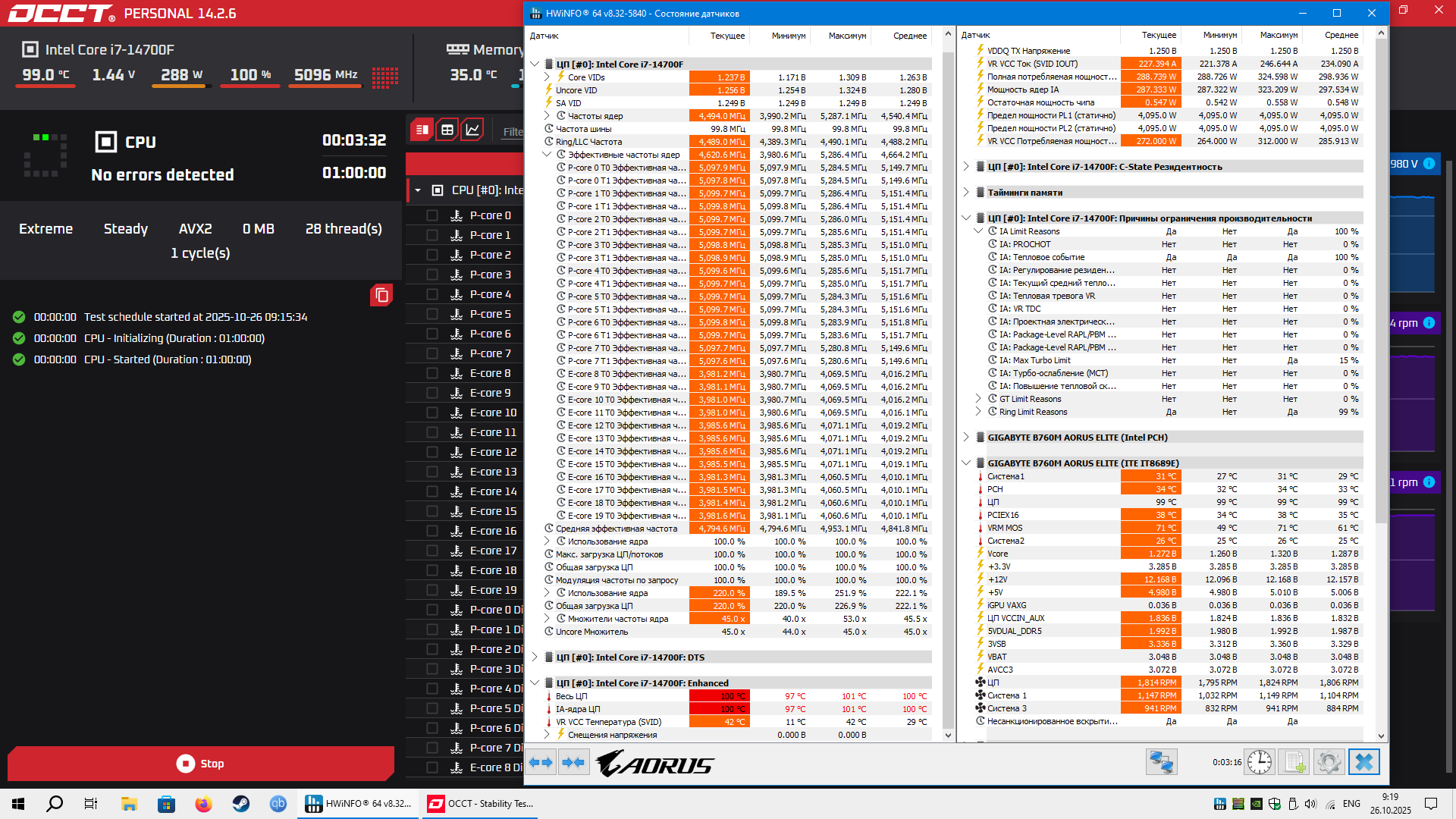
Task: Click the blue info icon next to rpm
Action: [x=1429, y=323]
